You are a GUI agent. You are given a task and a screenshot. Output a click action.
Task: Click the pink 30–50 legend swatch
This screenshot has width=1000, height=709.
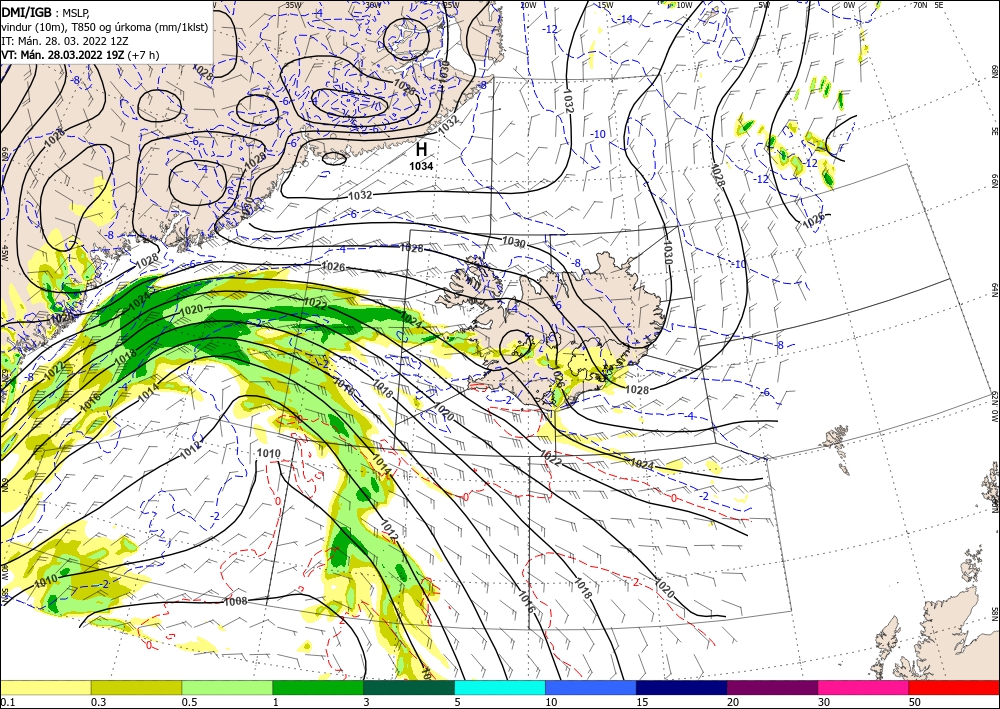click(864, 687)
